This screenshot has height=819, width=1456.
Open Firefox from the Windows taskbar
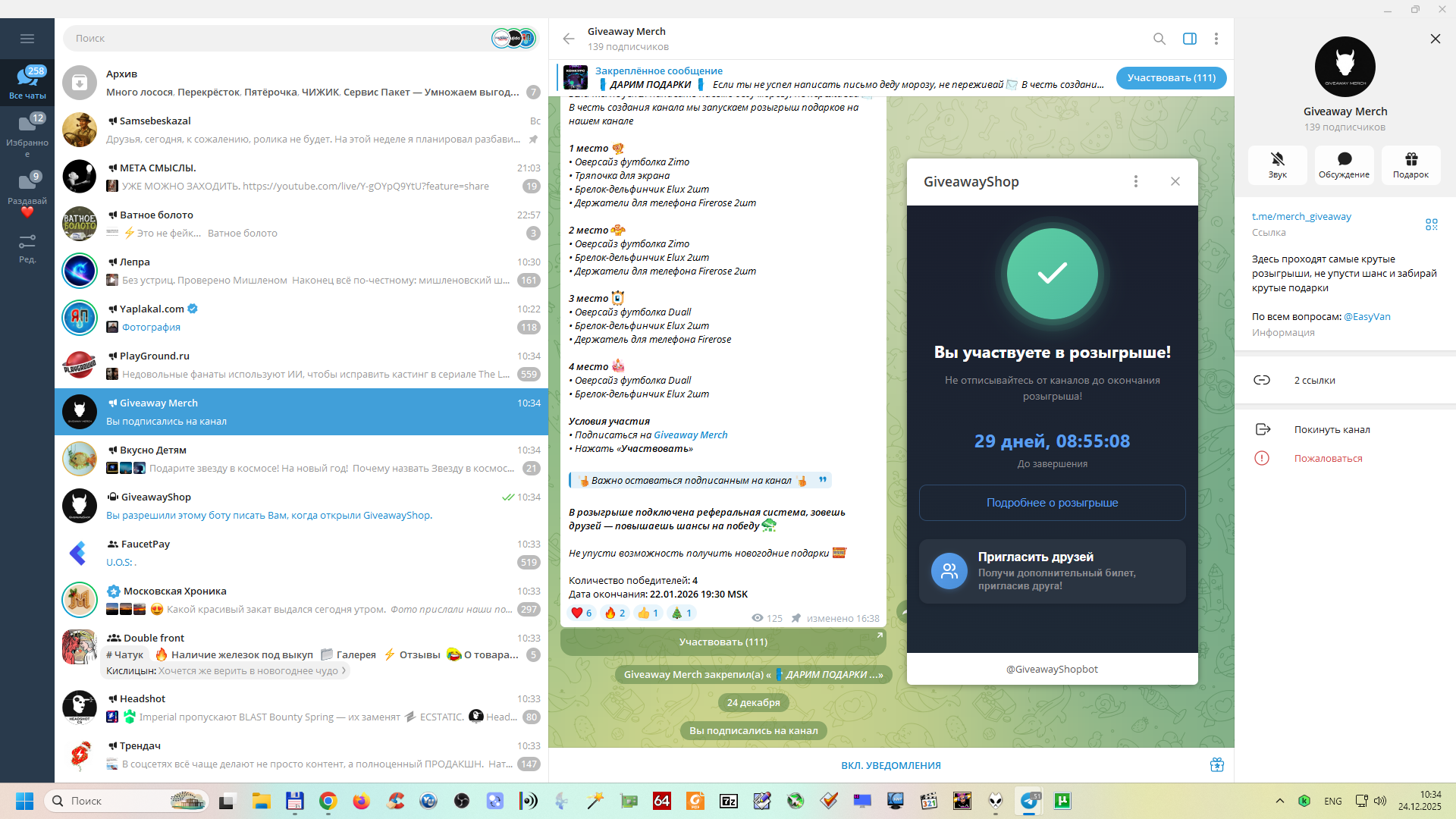[361, 801]
